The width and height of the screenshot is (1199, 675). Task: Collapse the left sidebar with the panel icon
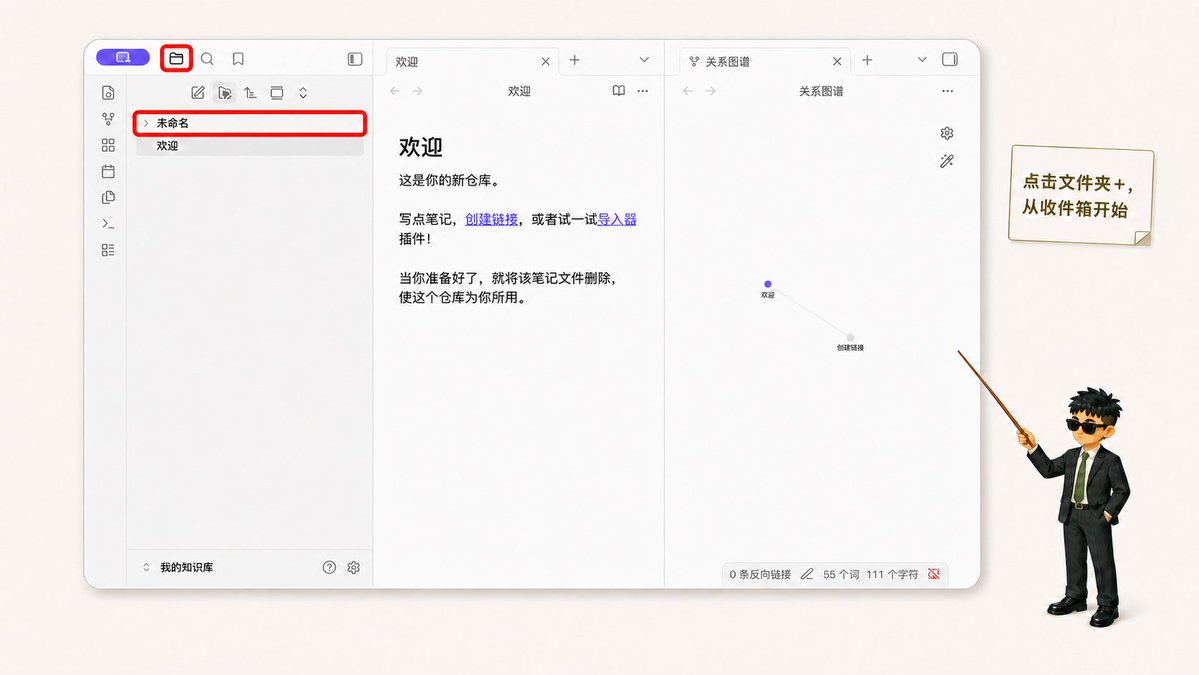tap(355, 59)
